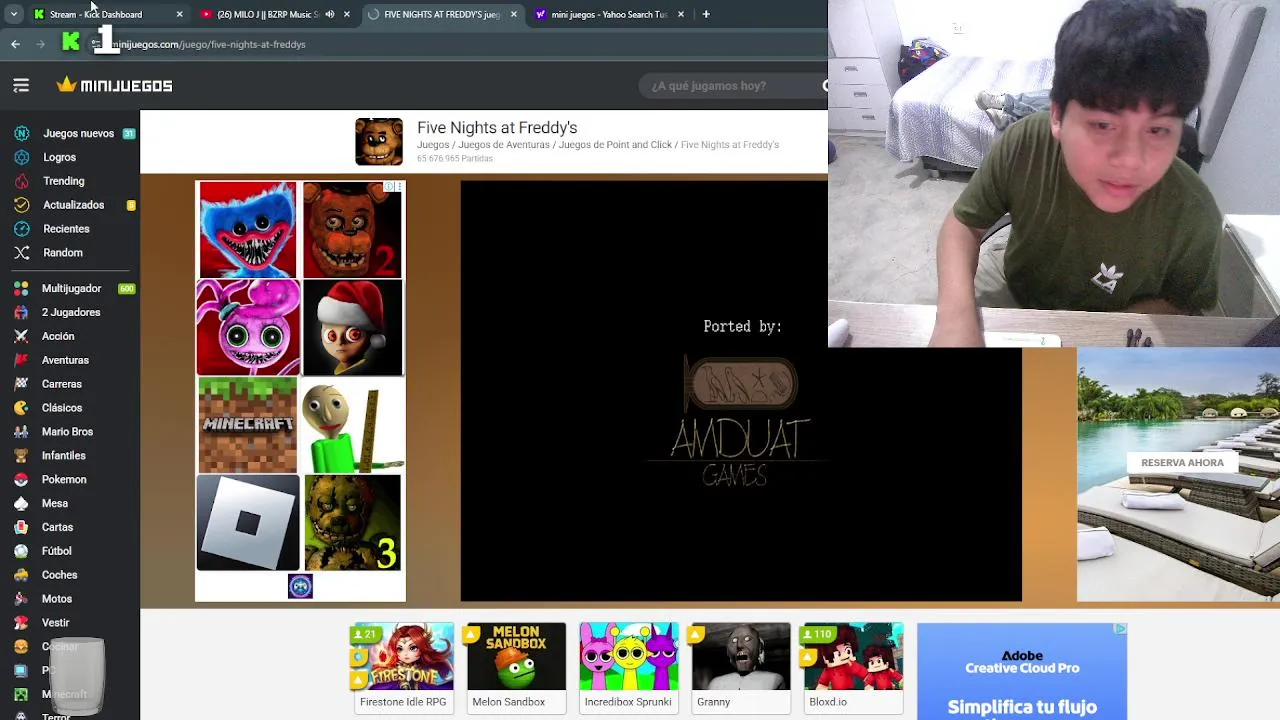1280x720 pixels.
Task: Click the Infantiles category icon
Action: tap(21, 456)
